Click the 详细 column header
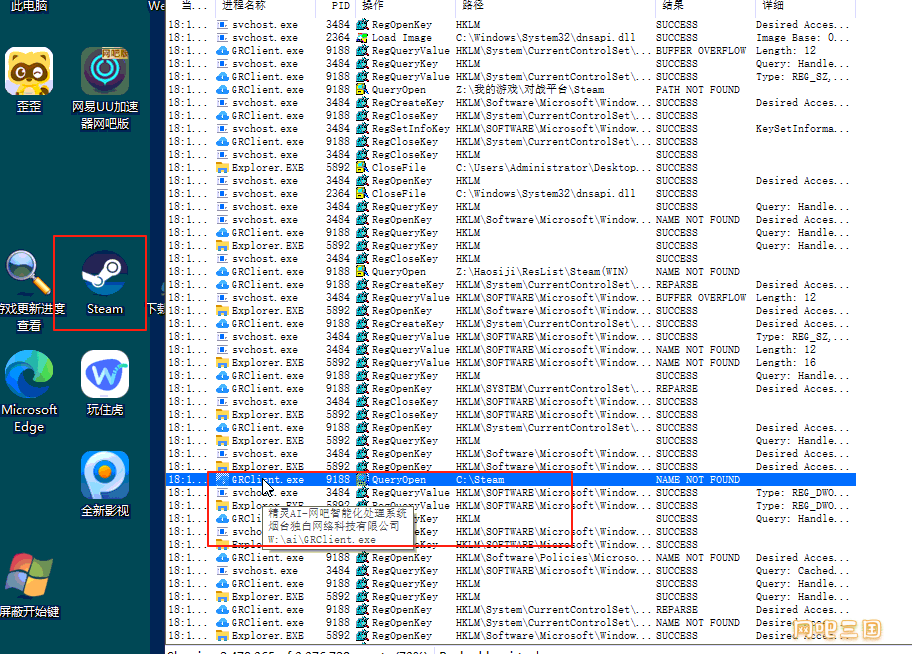Viewport: 912px width, 654px height. pyautogui.click(x=771, y=6)
